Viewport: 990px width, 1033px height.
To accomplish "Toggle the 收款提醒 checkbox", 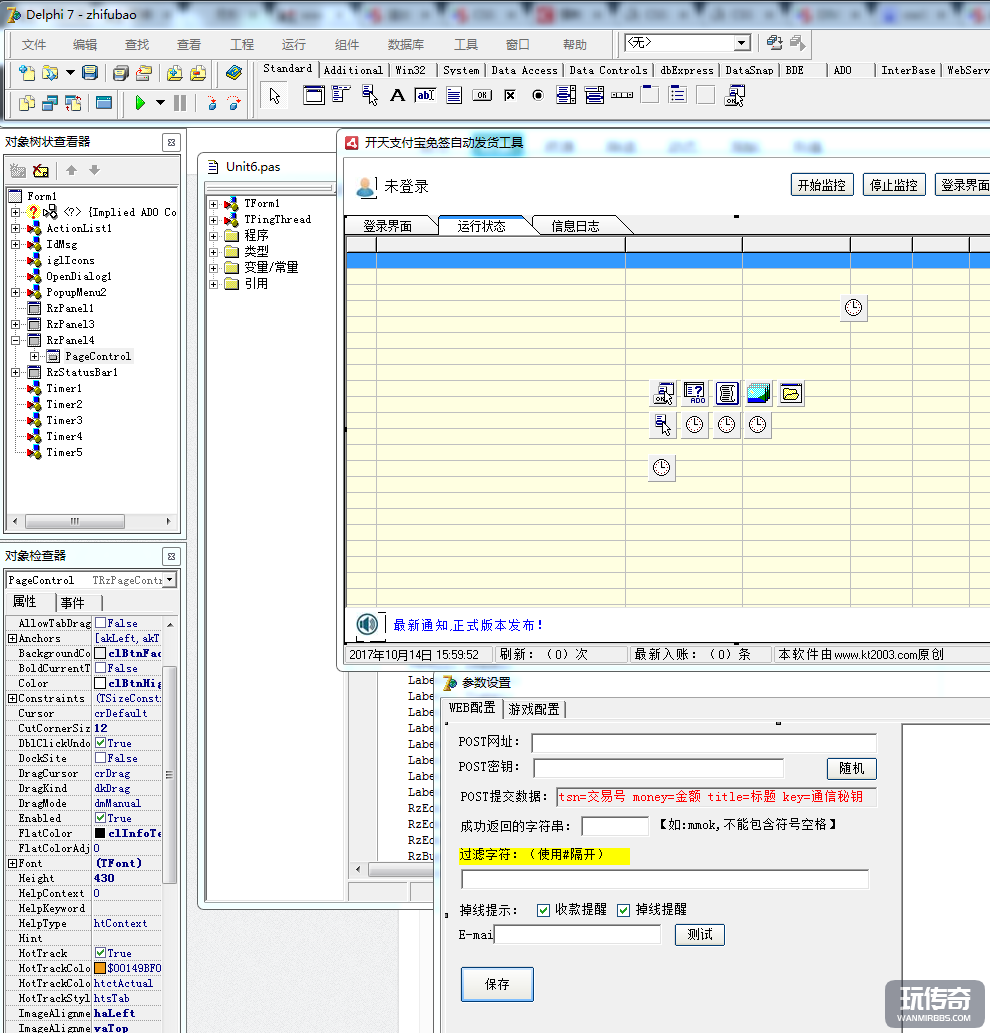I will (x=543, y=910).
